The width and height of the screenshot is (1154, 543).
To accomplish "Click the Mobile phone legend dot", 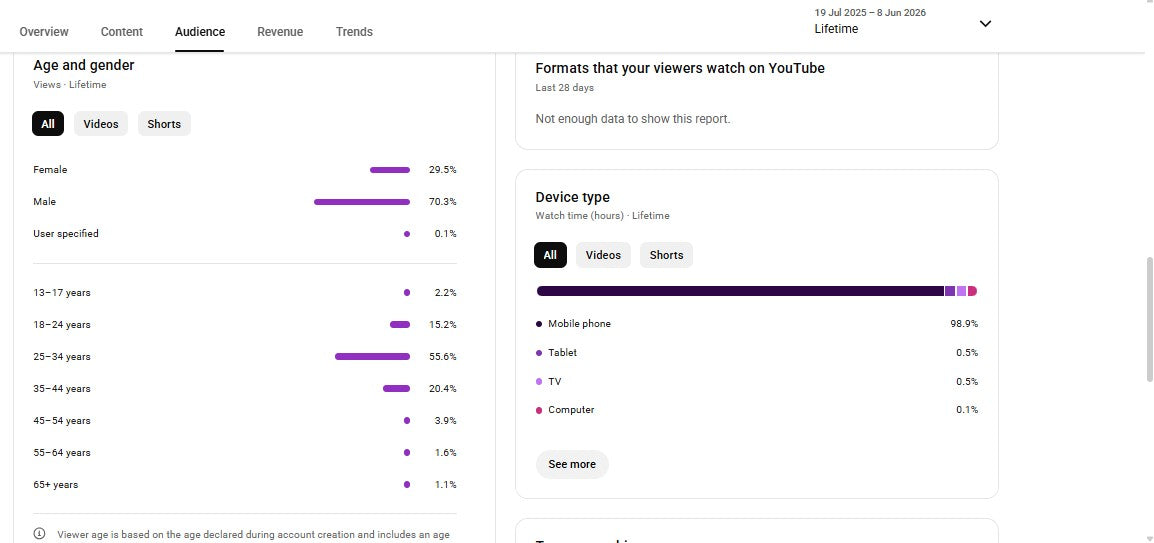I will click(x=539, y=324).
